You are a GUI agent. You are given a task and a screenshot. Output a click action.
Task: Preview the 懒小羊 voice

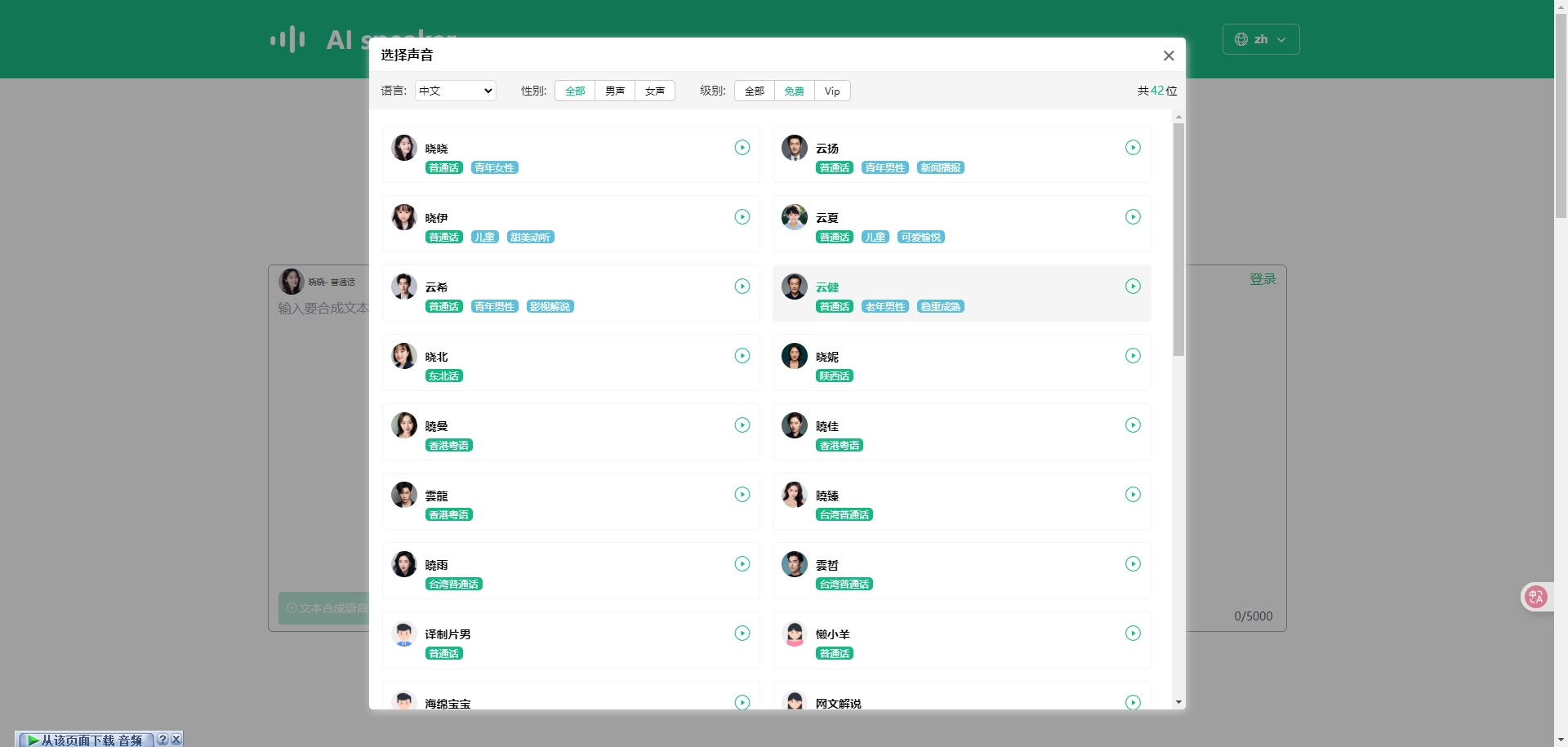pos(1133,634)
